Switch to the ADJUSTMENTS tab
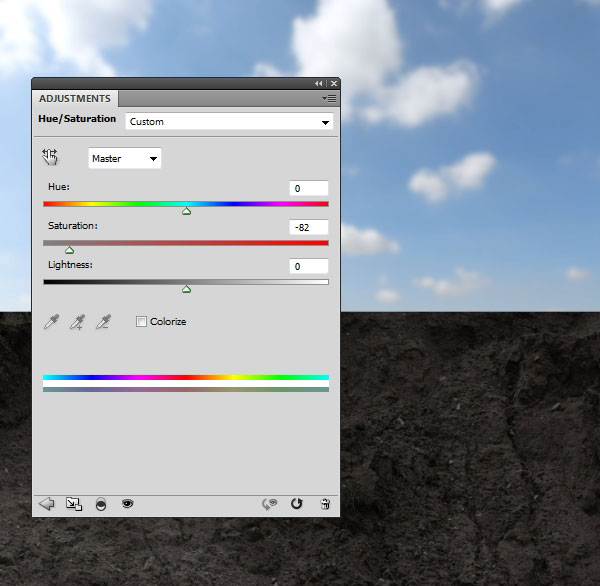The image size is (600, 586). 75,98
